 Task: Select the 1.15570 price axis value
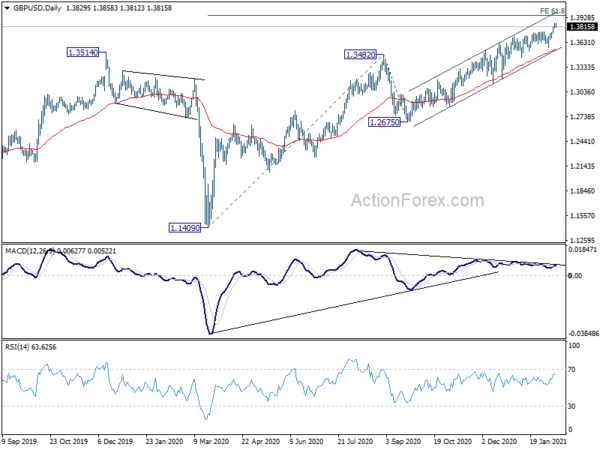582,216
